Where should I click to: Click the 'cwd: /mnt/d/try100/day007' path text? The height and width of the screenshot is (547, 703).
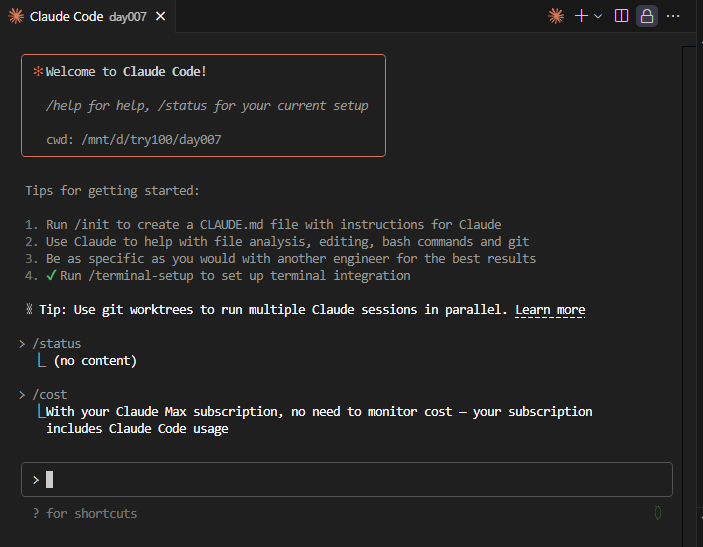(134, 140)
